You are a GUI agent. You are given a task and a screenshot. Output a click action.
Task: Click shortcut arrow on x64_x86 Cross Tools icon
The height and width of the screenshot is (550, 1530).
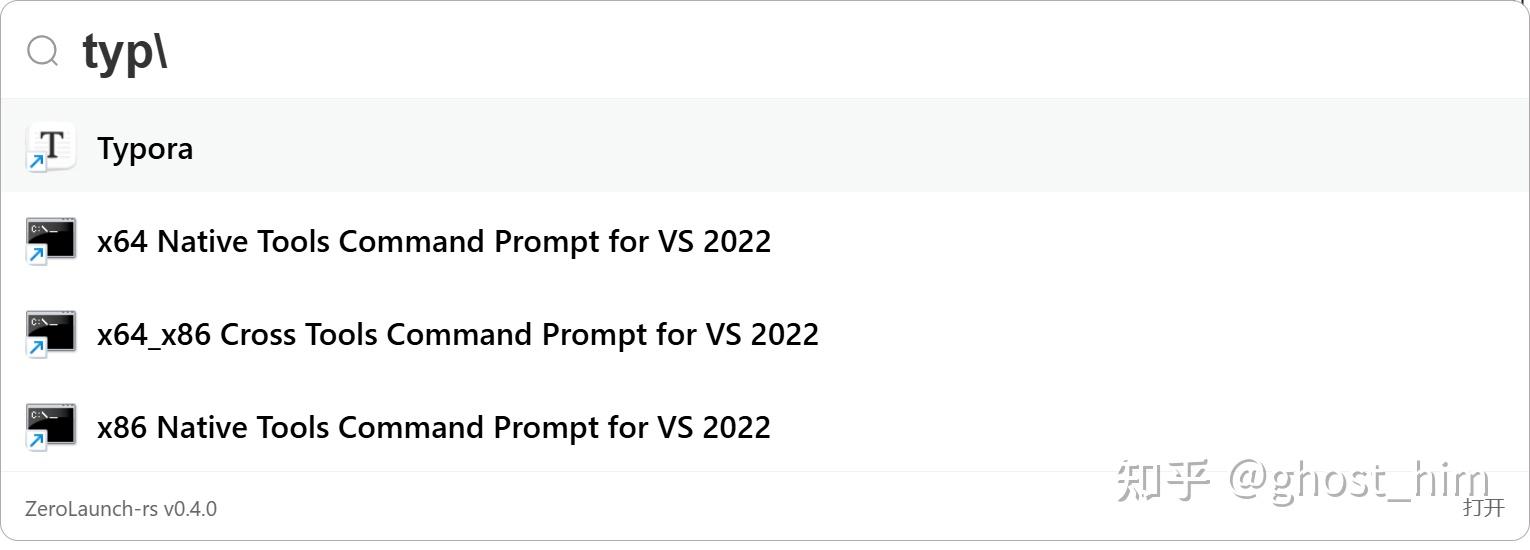(x=36, y=348)
